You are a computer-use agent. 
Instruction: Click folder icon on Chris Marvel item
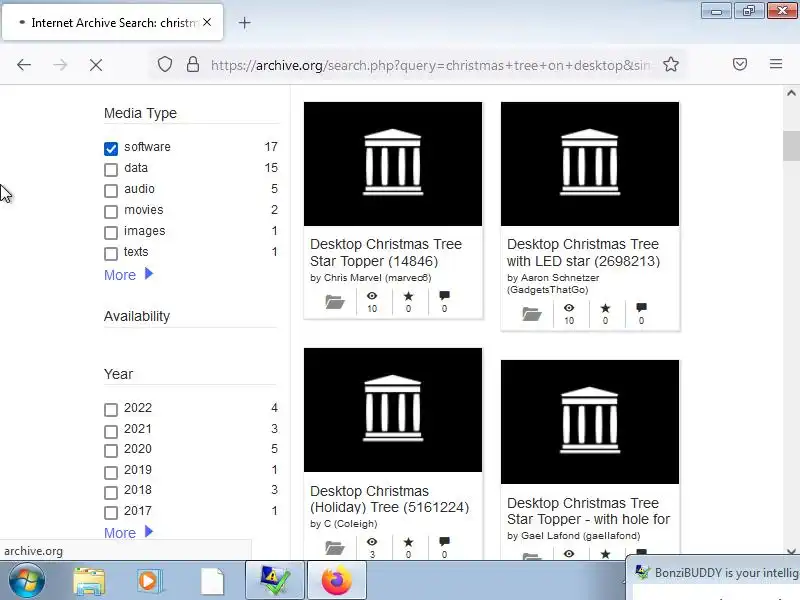pos(335,302)
